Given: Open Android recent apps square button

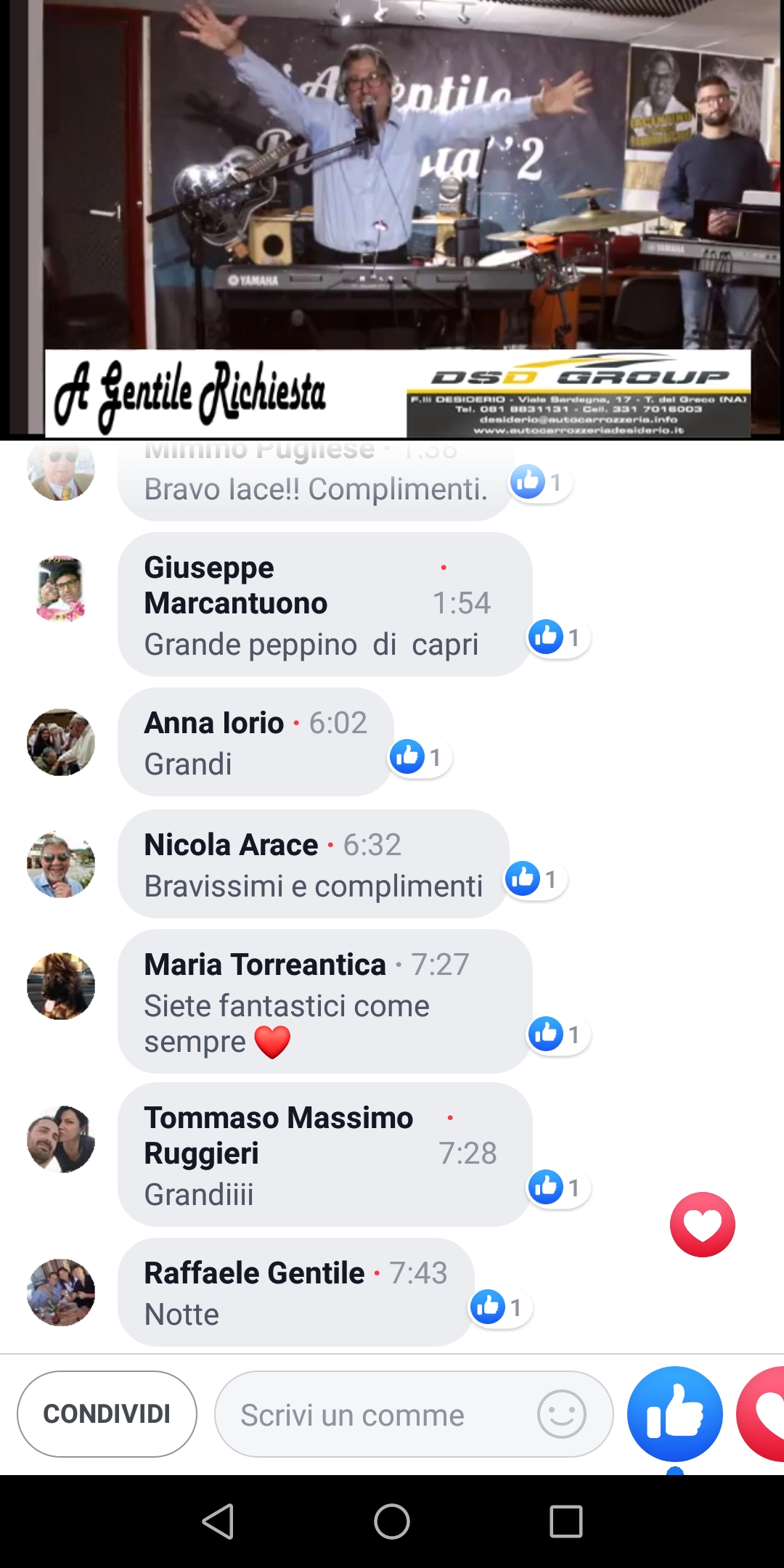Looking at the screenshot, I should 566,1522.
